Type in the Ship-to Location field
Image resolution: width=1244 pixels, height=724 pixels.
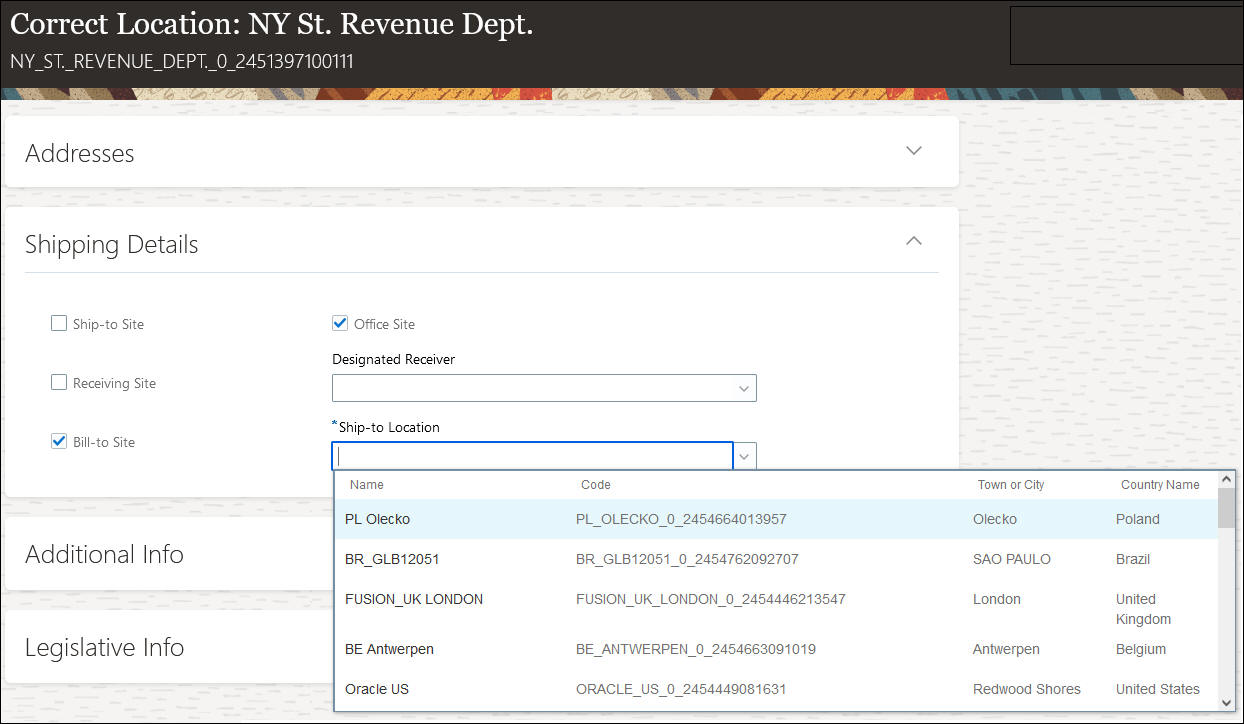pos(533,456)
